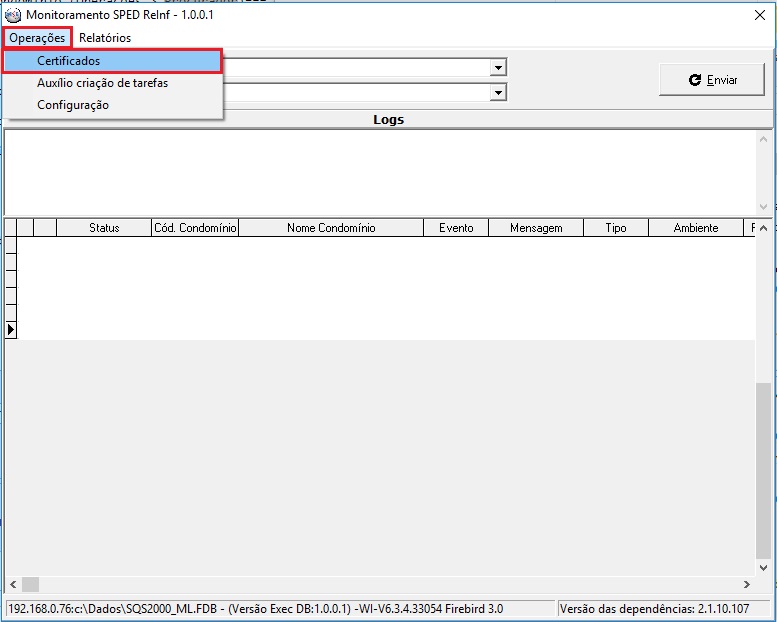The height and width of the screenshot is (622, 777).
Task: Click the Logs section header
Action: click(388, 119)
